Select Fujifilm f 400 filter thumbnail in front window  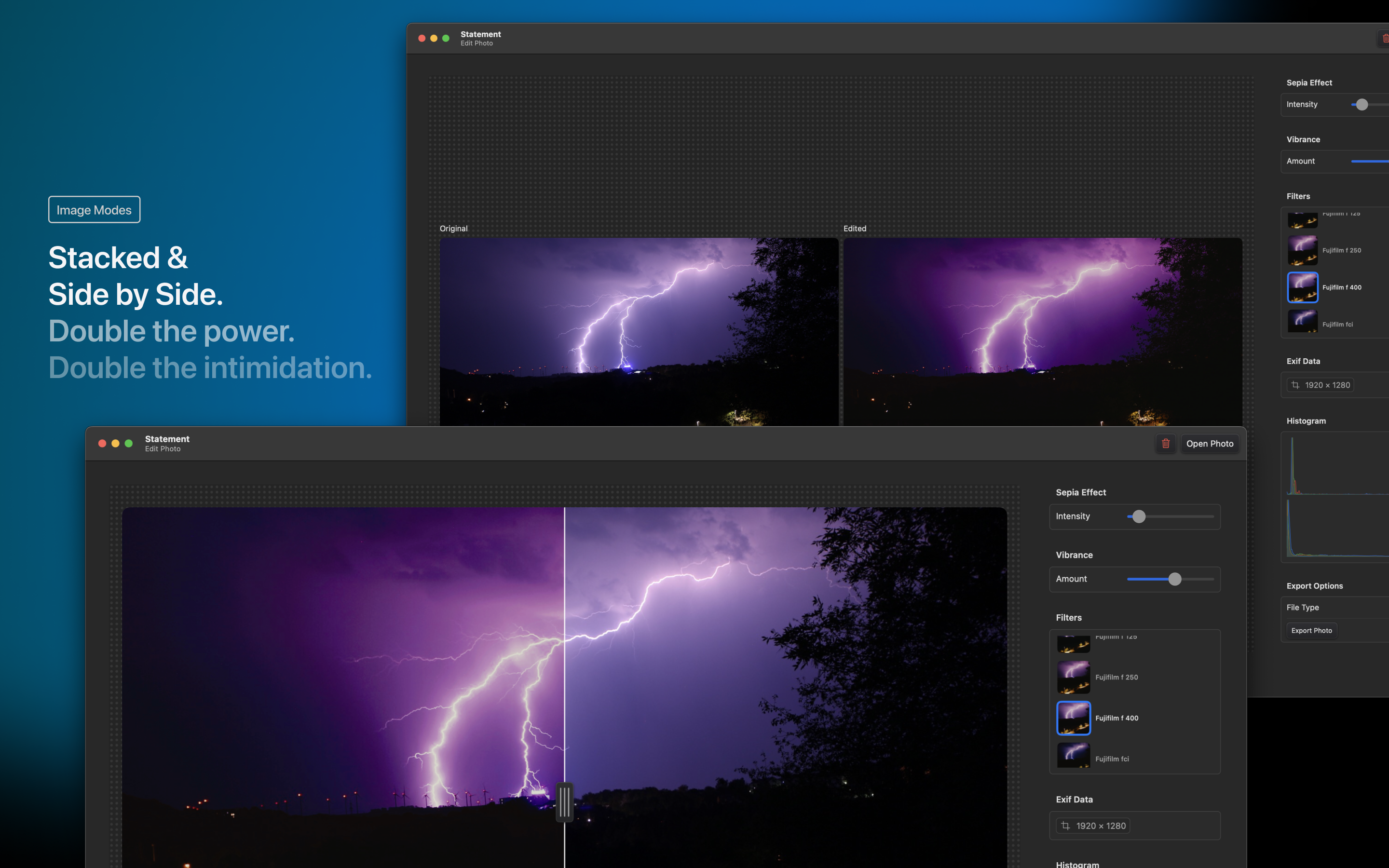[x=1073, y=718]
